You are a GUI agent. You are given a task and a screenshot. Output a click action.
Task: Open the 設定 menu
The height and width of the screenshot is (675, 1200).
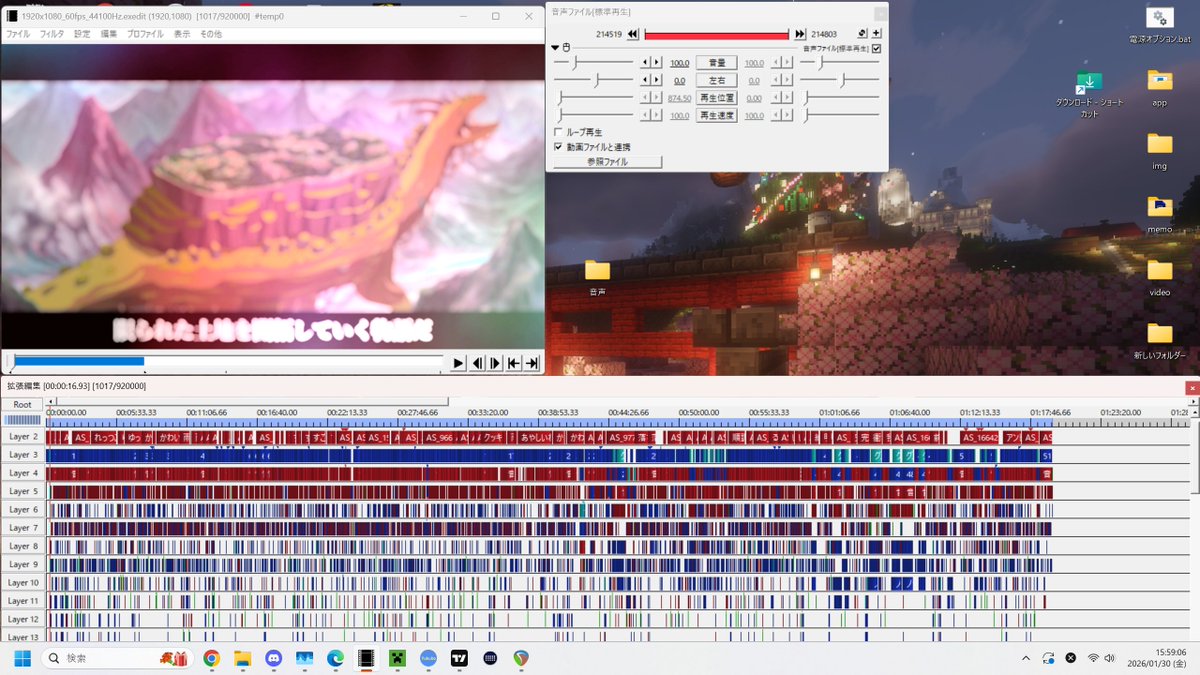pos(82,34)
